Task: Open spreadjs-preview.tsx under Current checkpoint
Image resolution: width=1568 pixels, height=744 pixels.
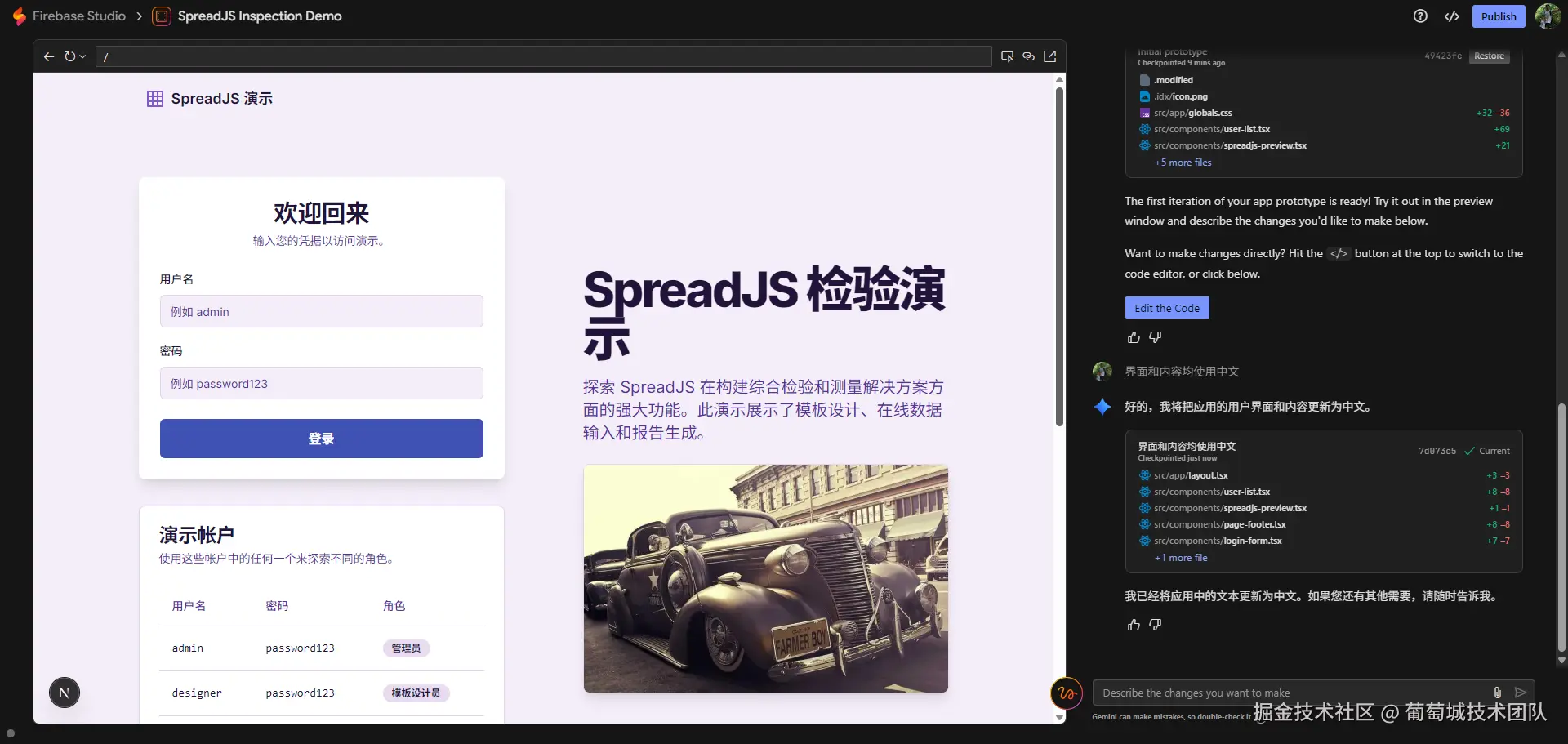Action: tap(1230, 508)
